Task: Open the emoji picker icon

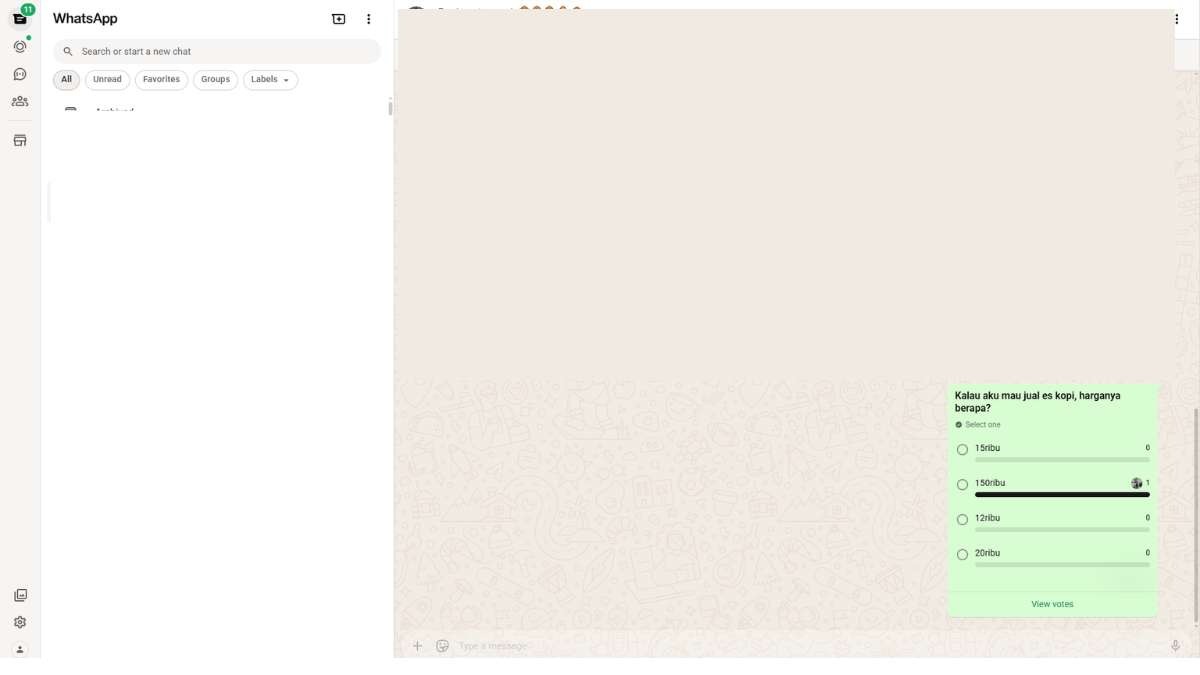Action: click(x=443, y=646)
